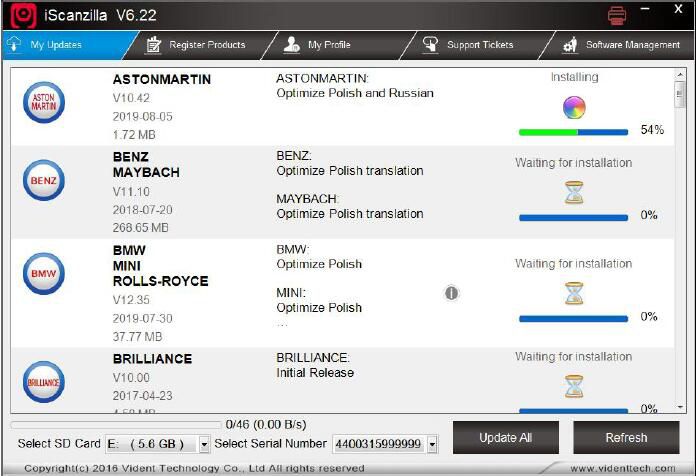Click the 54% progress label

click(652, 130)
